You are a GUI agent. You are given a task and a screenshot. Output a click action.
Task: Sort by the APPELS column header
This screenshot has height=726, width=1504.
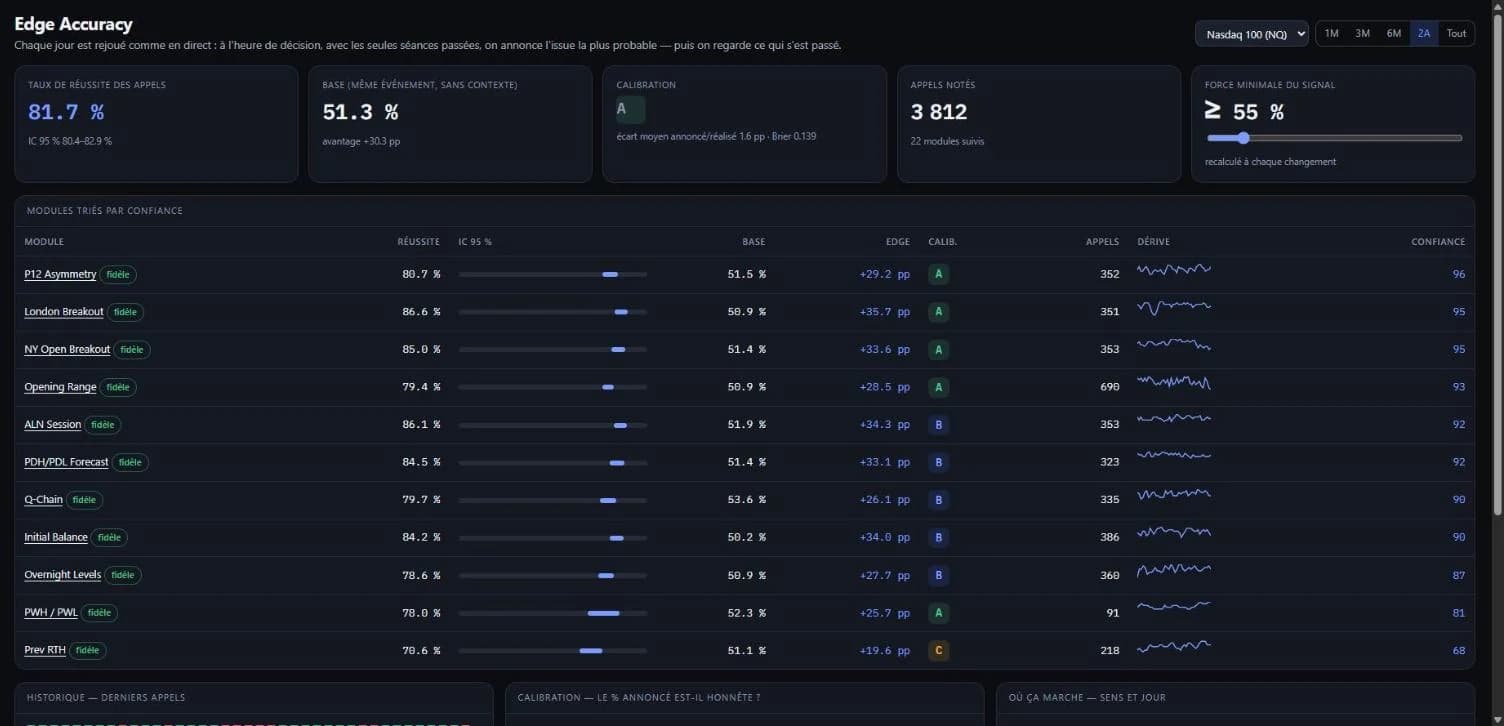click(1103, 242)
